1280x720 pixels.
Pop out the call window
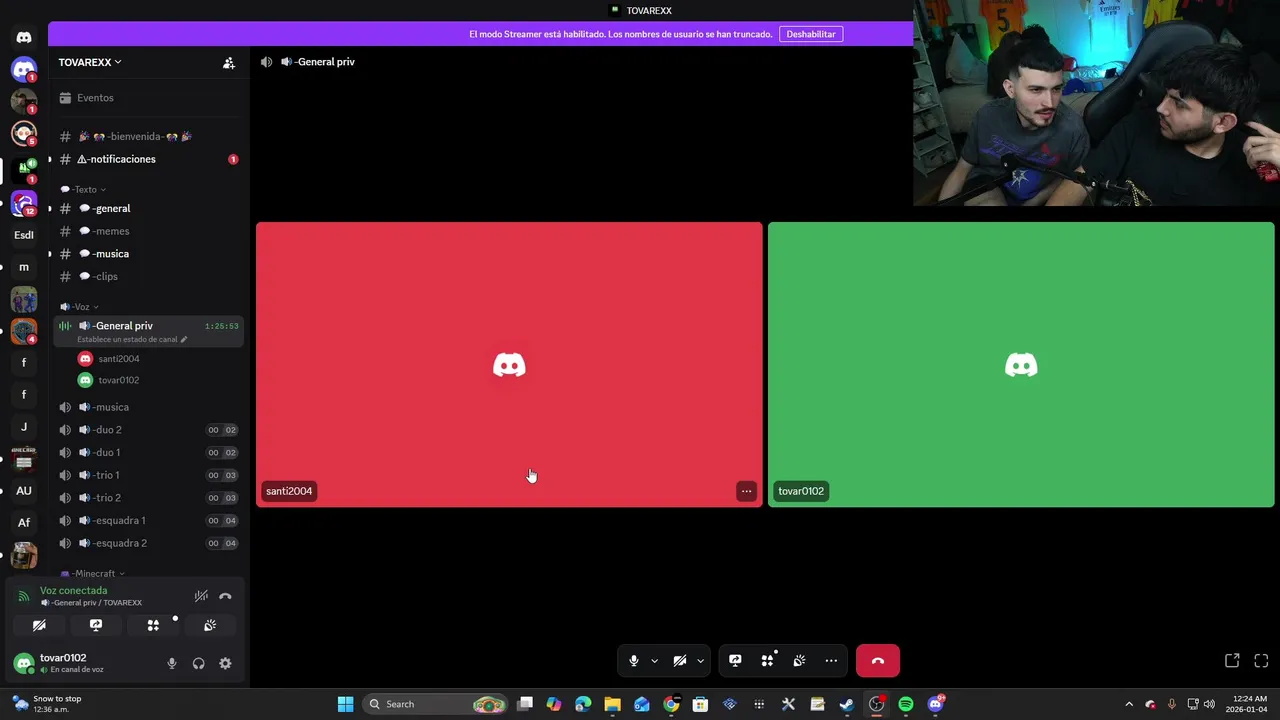pyautogui.click(x=1232, y=661)
